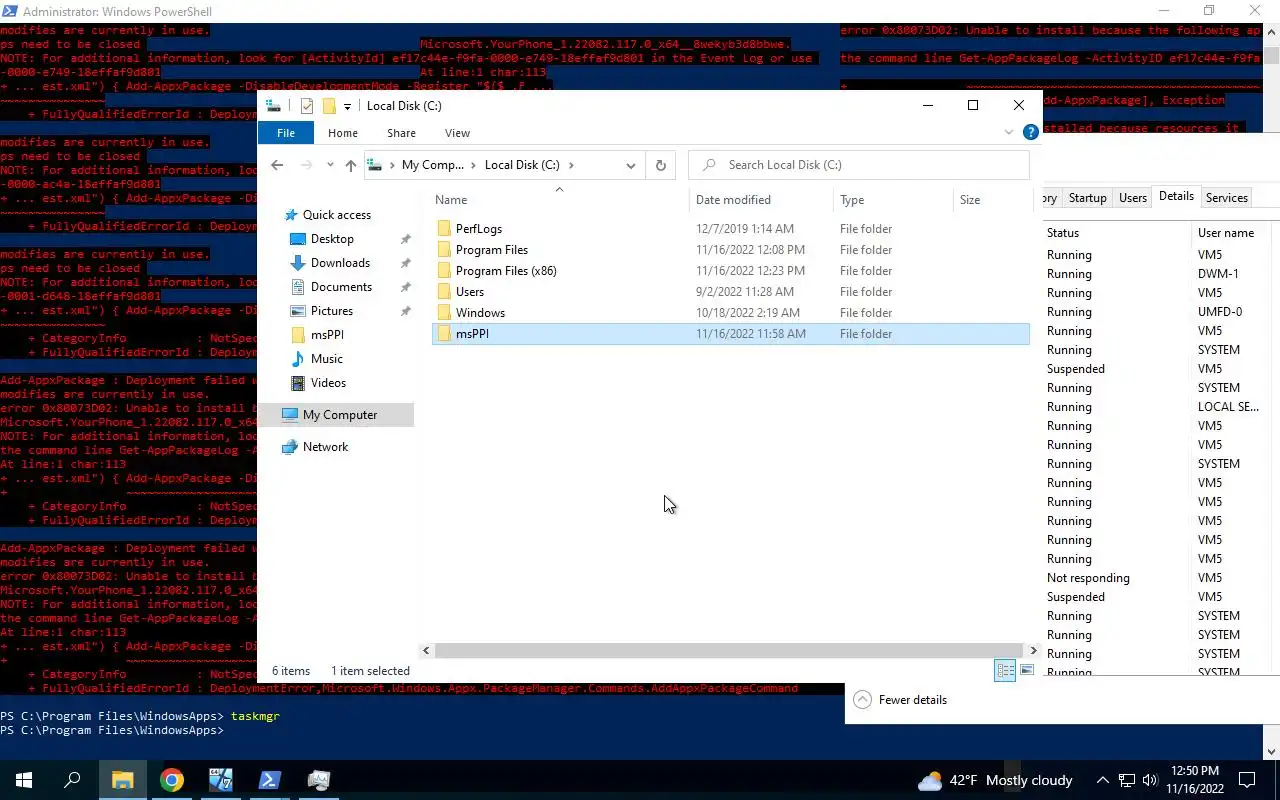Select the Program Files (x86) folder
The width and height of the screenshot is (1280, 800).
730,271
